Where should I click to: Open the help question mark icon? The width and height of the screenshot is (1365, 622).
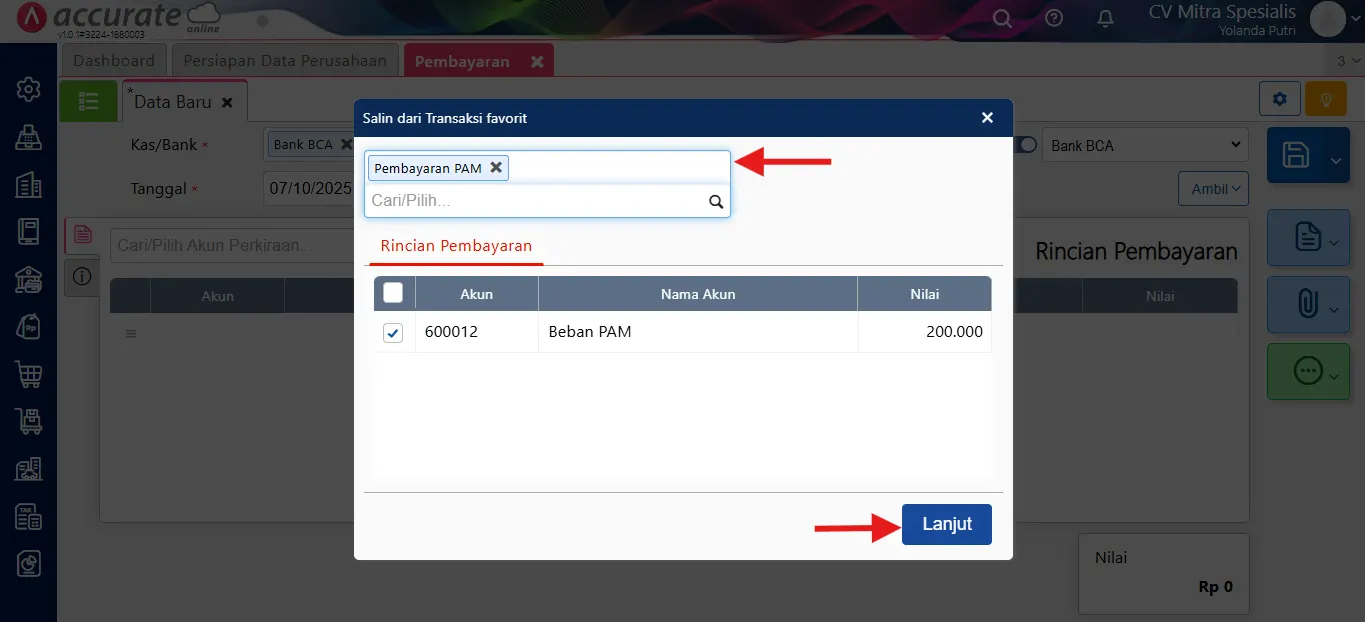[x=1054, y=18]
